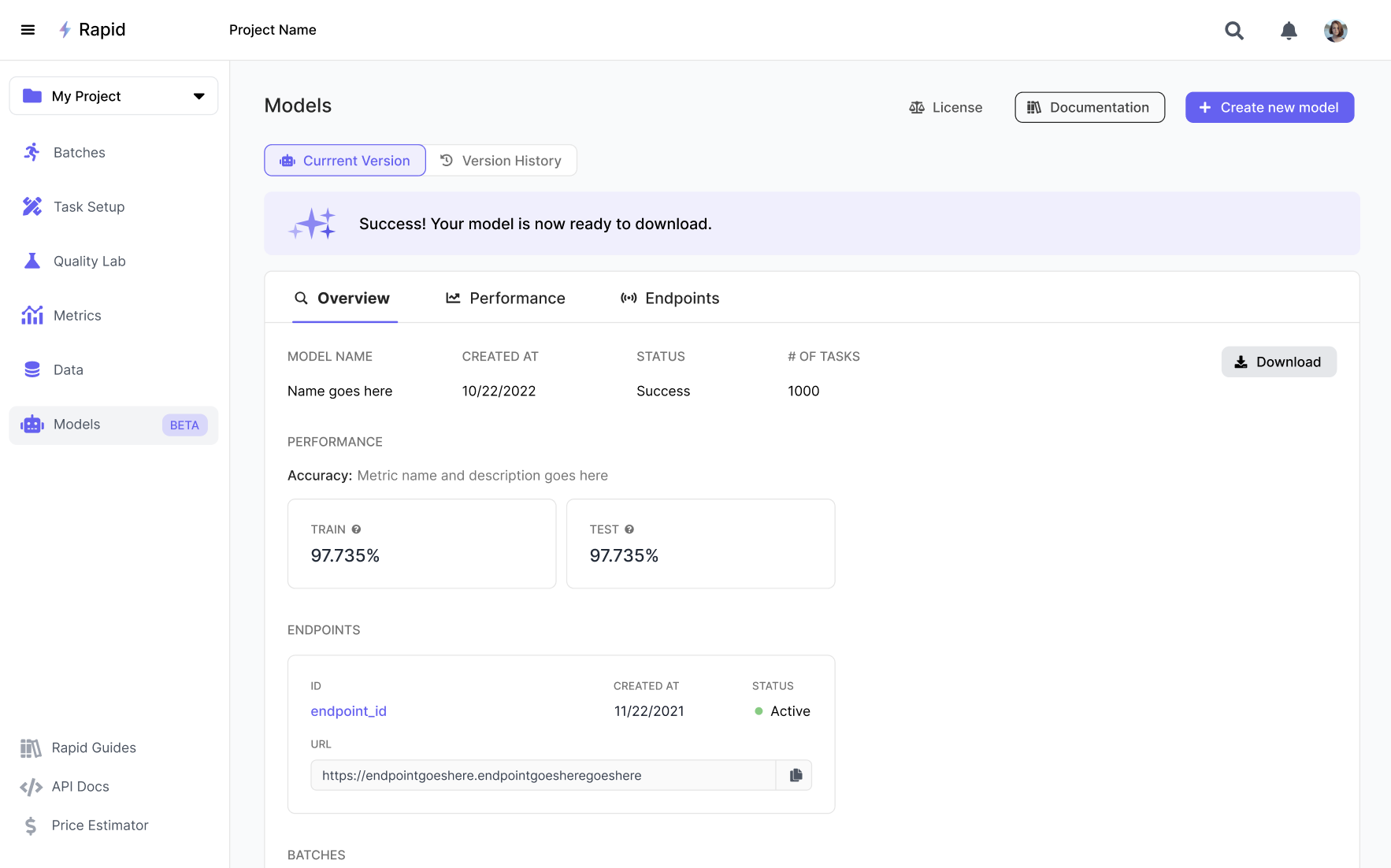Open notifications bell
This screenshot has width=1391, height=868.
click(x=1288, y=31)
